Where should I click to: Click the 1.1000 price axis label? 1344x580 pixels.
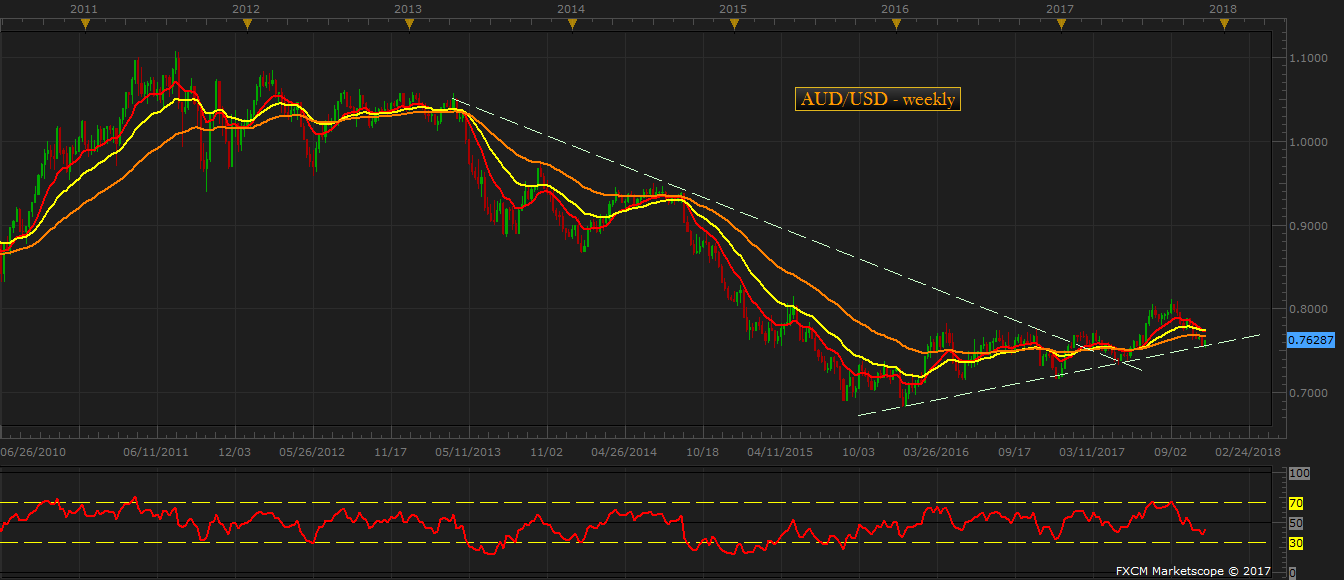pos(1310,58)
